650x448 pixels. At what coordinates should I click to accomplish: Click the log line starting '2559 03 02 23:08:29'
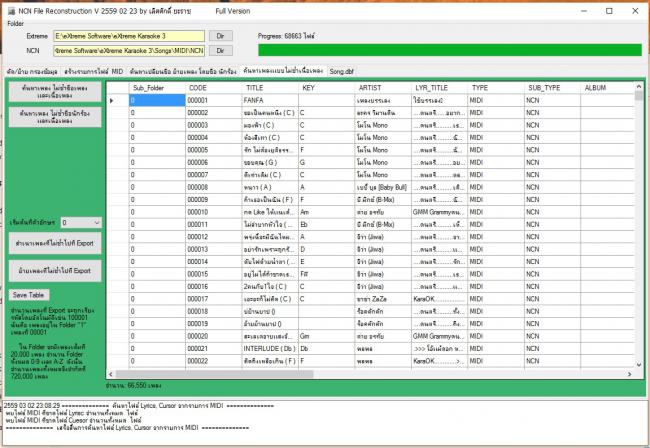click(138, 405)
